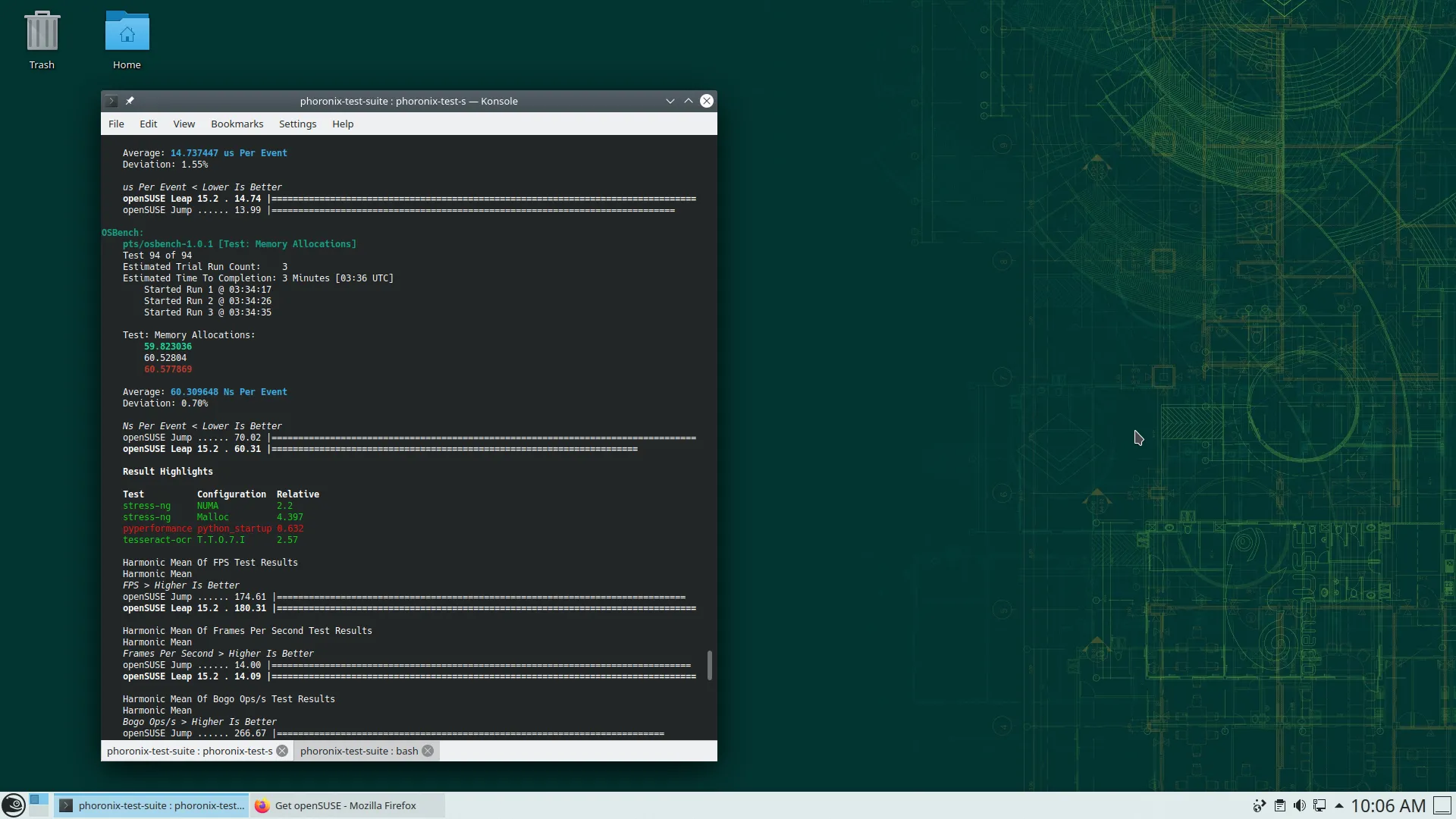Click the software updates tray icon
The height and width of the screenshot is (819, 1456).
[x=1259, y=805]
